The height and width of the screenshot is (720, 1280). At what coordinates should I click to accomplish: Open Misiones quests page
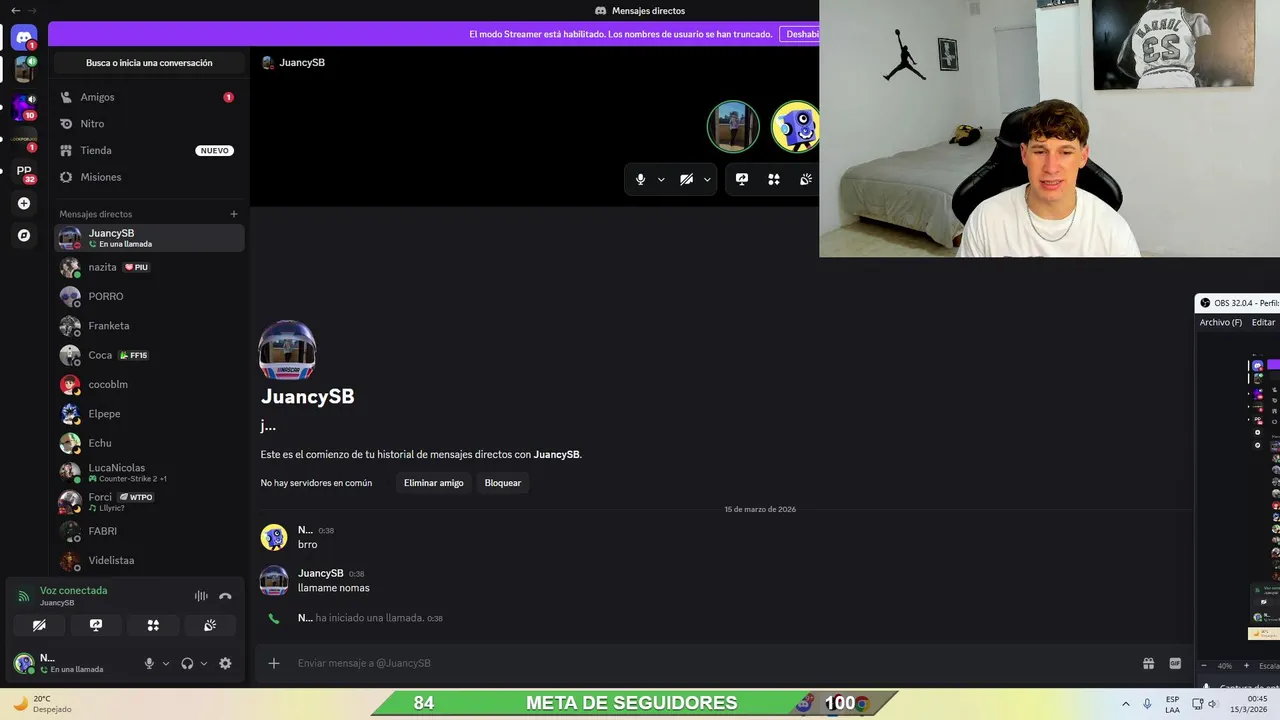click(149, 177)
